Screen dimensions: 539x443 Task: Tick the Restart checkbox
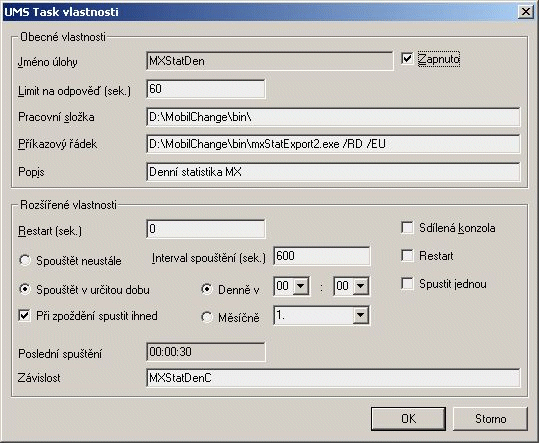coord(407,256)
